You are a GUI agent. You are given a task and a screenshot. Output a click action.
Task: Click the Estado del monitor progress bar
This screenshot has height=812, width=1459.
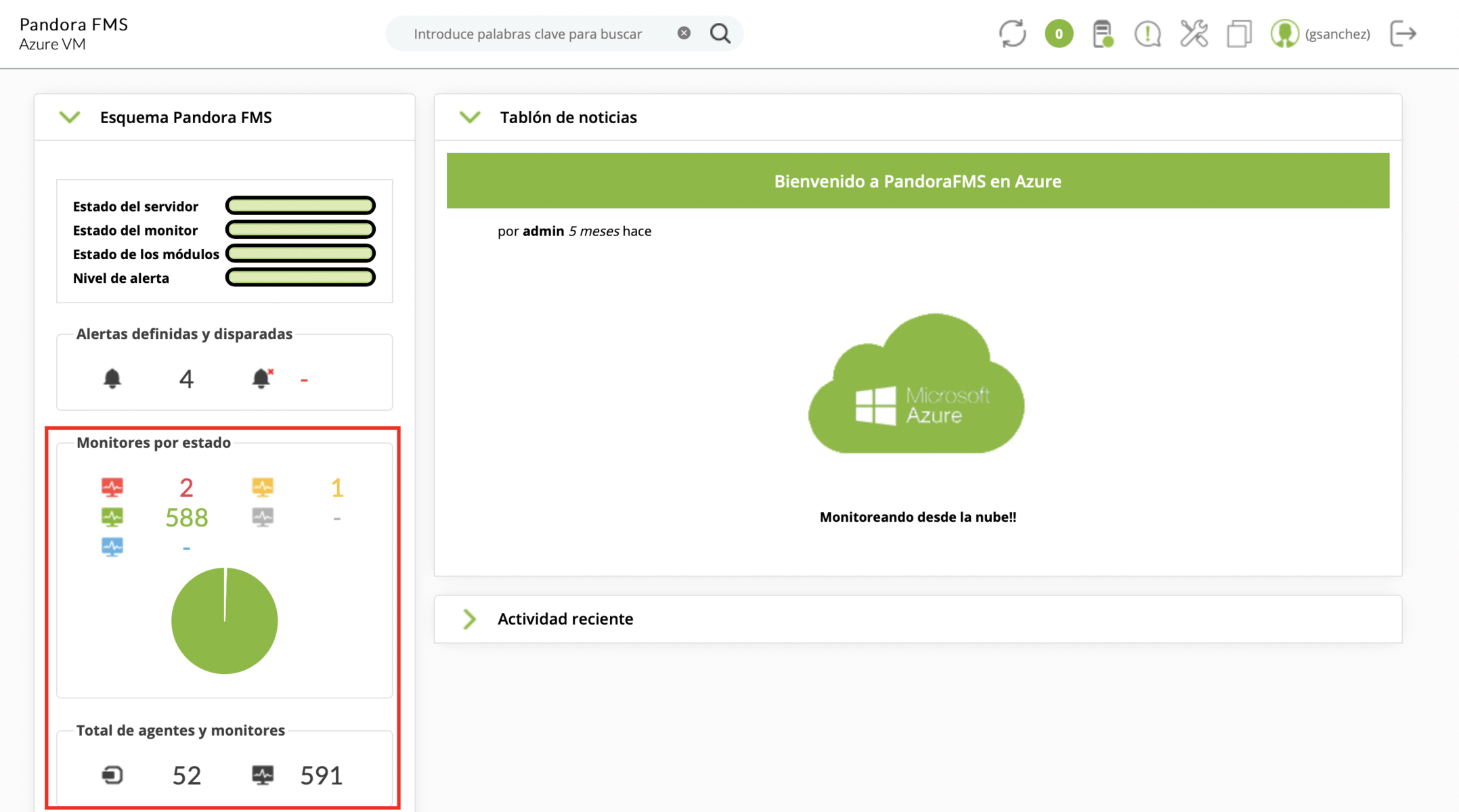tap(301, 229)
